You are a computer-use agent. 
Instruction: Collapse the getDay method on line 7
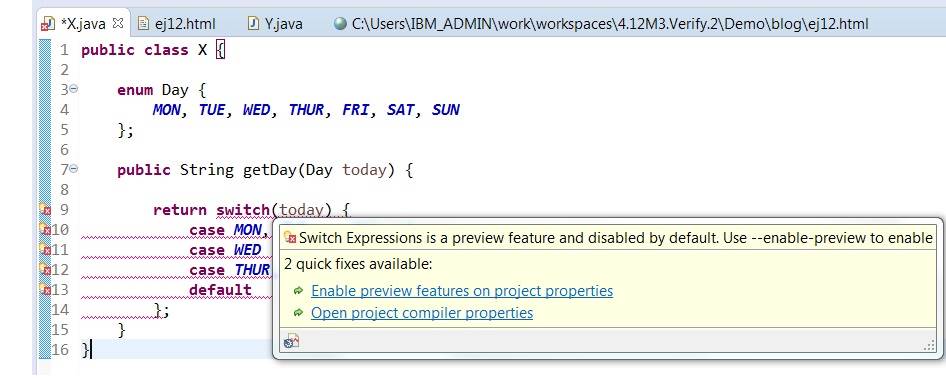(x=74, y=169)
